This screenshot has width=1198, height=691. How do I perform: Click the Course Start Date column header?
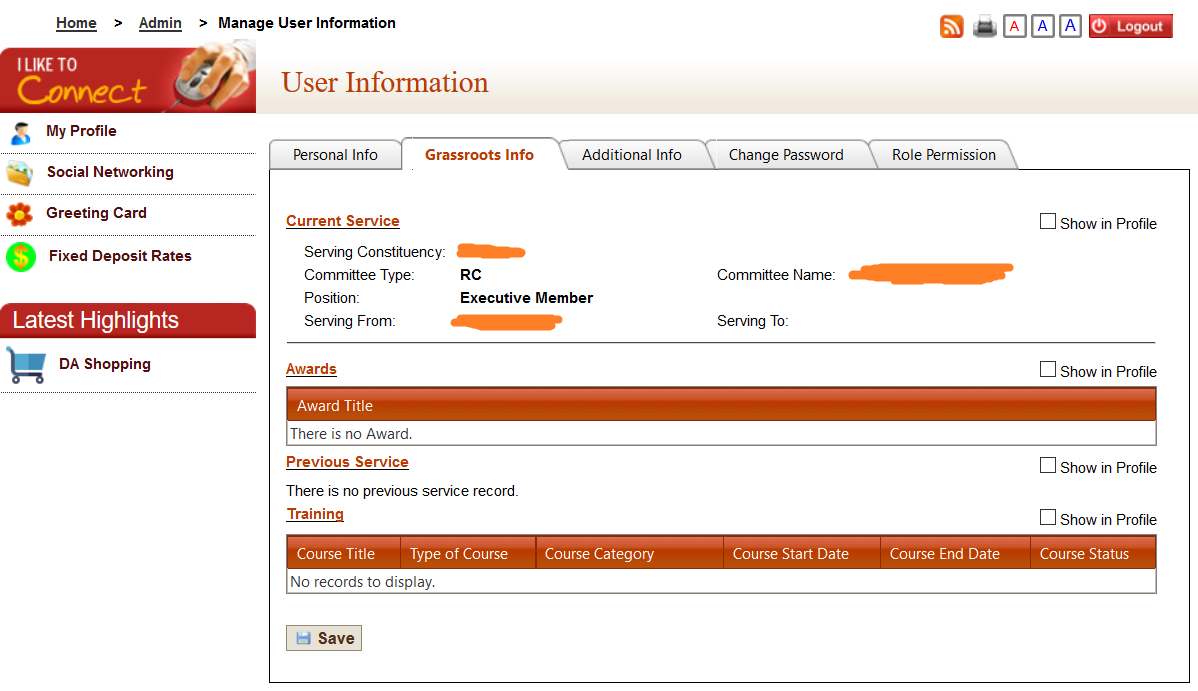790,554
